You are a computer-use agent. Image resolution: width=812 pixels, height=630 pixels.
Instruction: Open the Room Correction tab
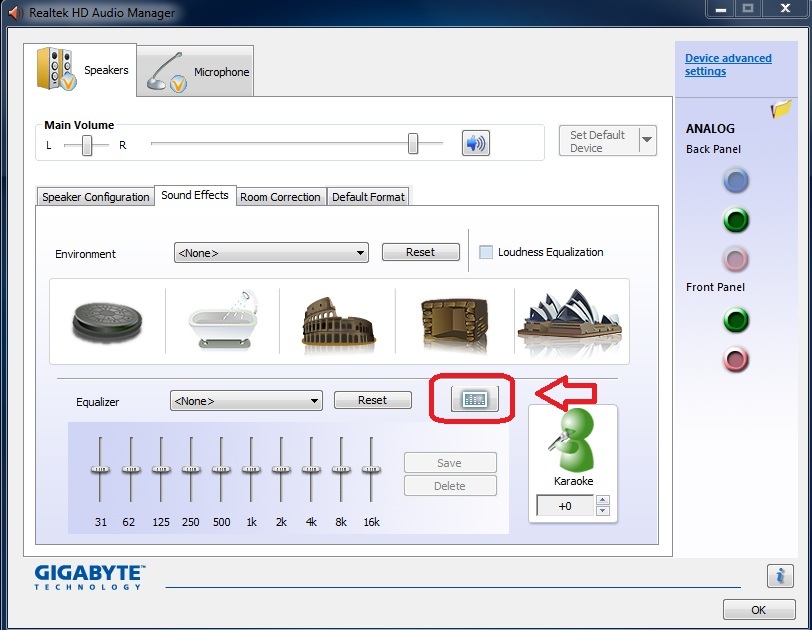pyautogui.click(x=280, y=197)
